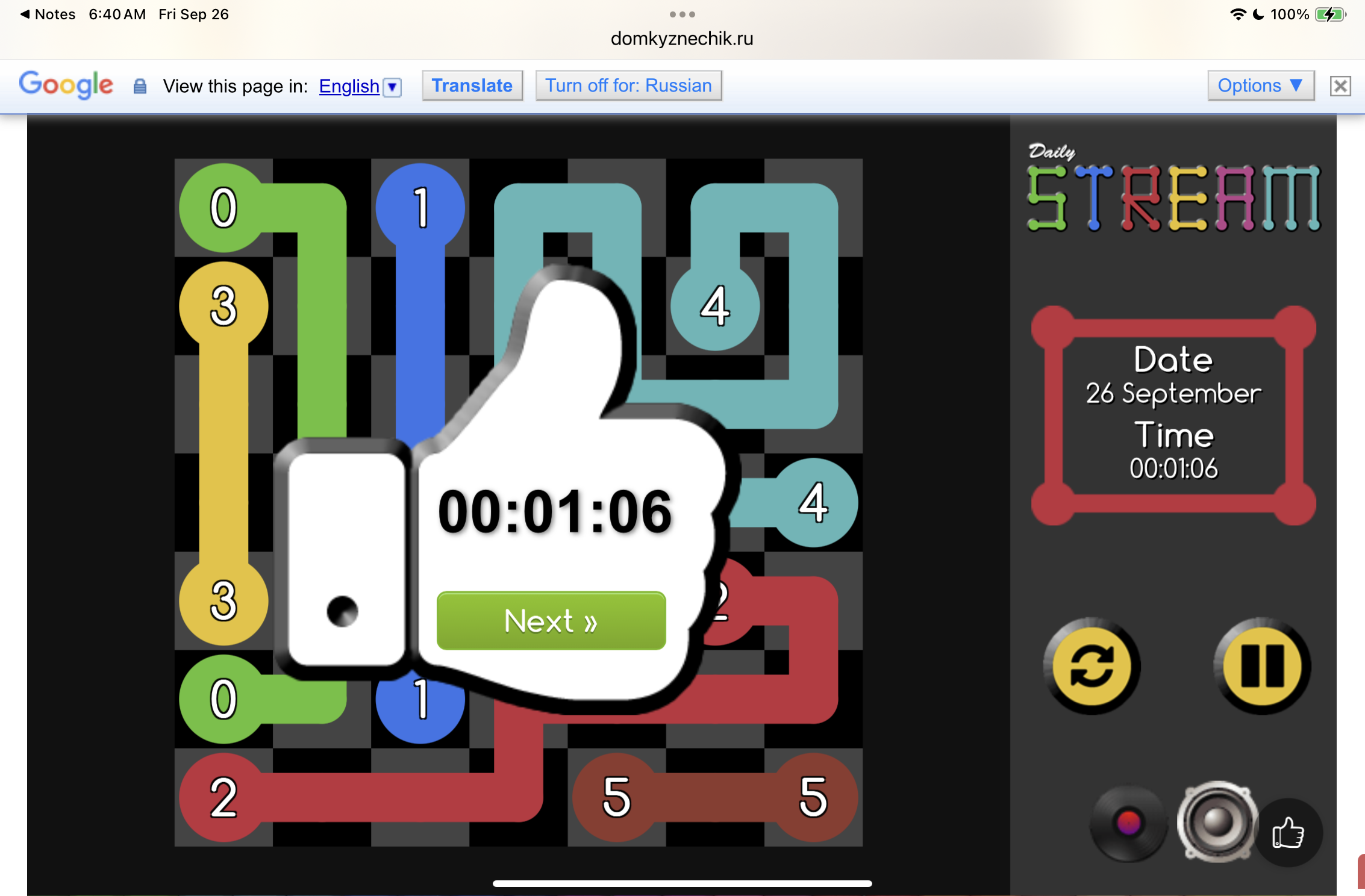Toggle the vinyl record music icon
1365x896 pixels.
(1128, 823)
